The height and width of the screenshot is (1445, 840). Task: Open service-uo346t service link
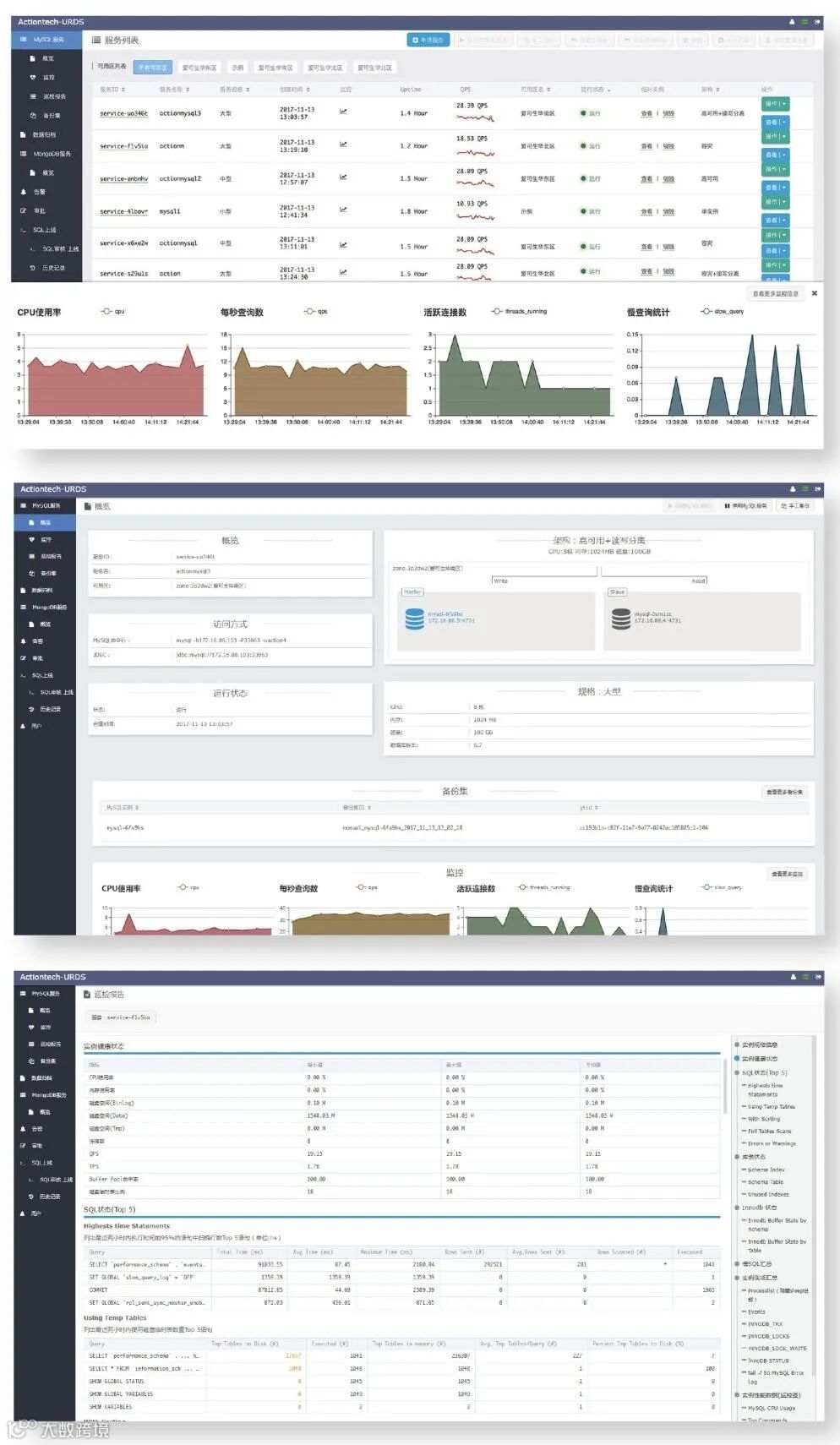click(x=123, y=113)
